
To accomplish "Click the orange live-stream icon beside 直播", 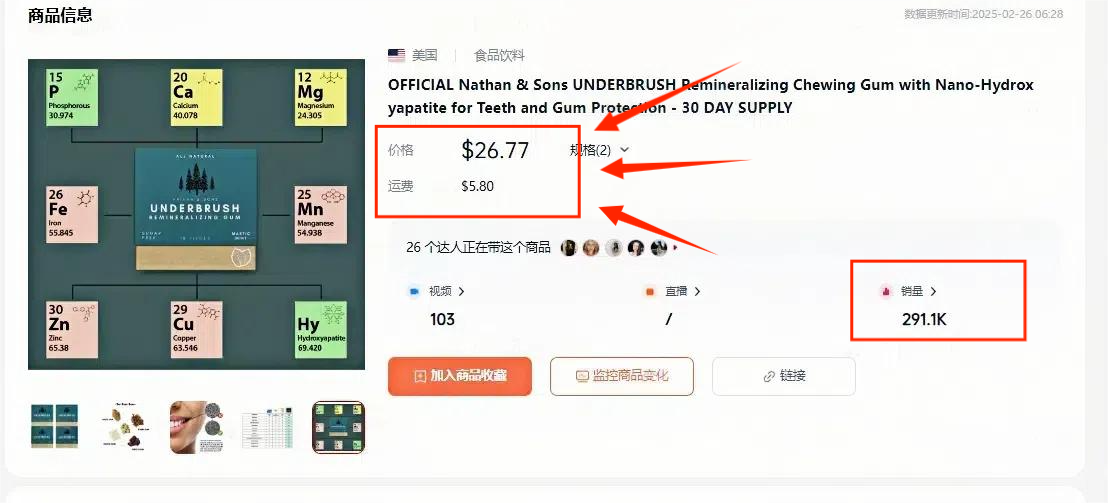I will (x=650, y=291).
